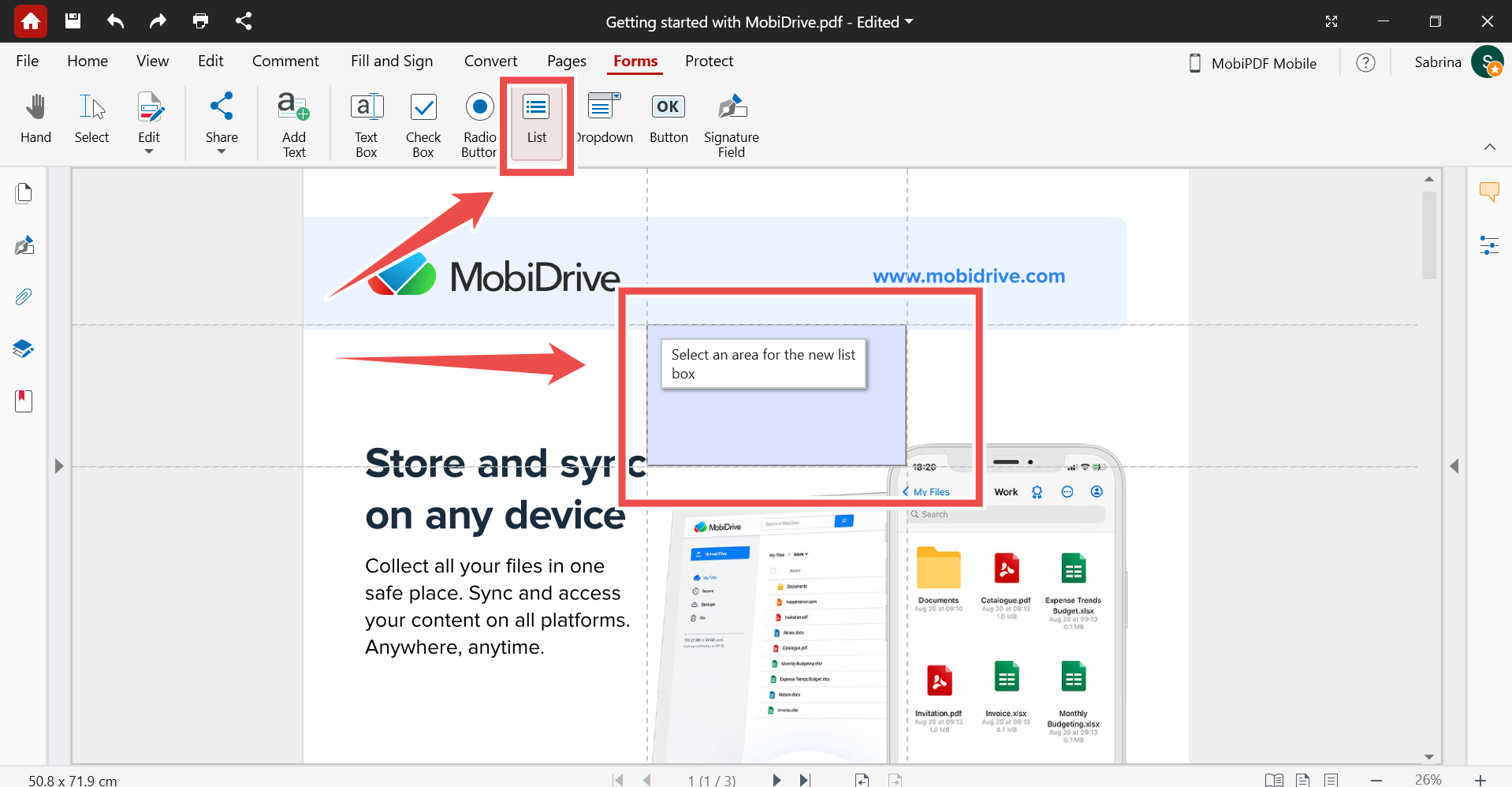Open the layers panel in sidebar
Viewport: 1512px width, 787px height.
coord(24,349)
